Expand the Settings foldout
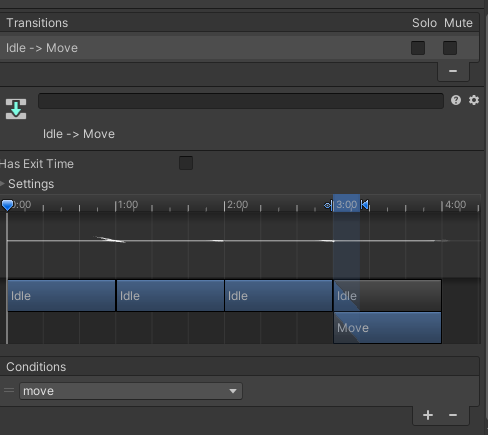Screen dimensions: 488x435 tap(3, 183)
